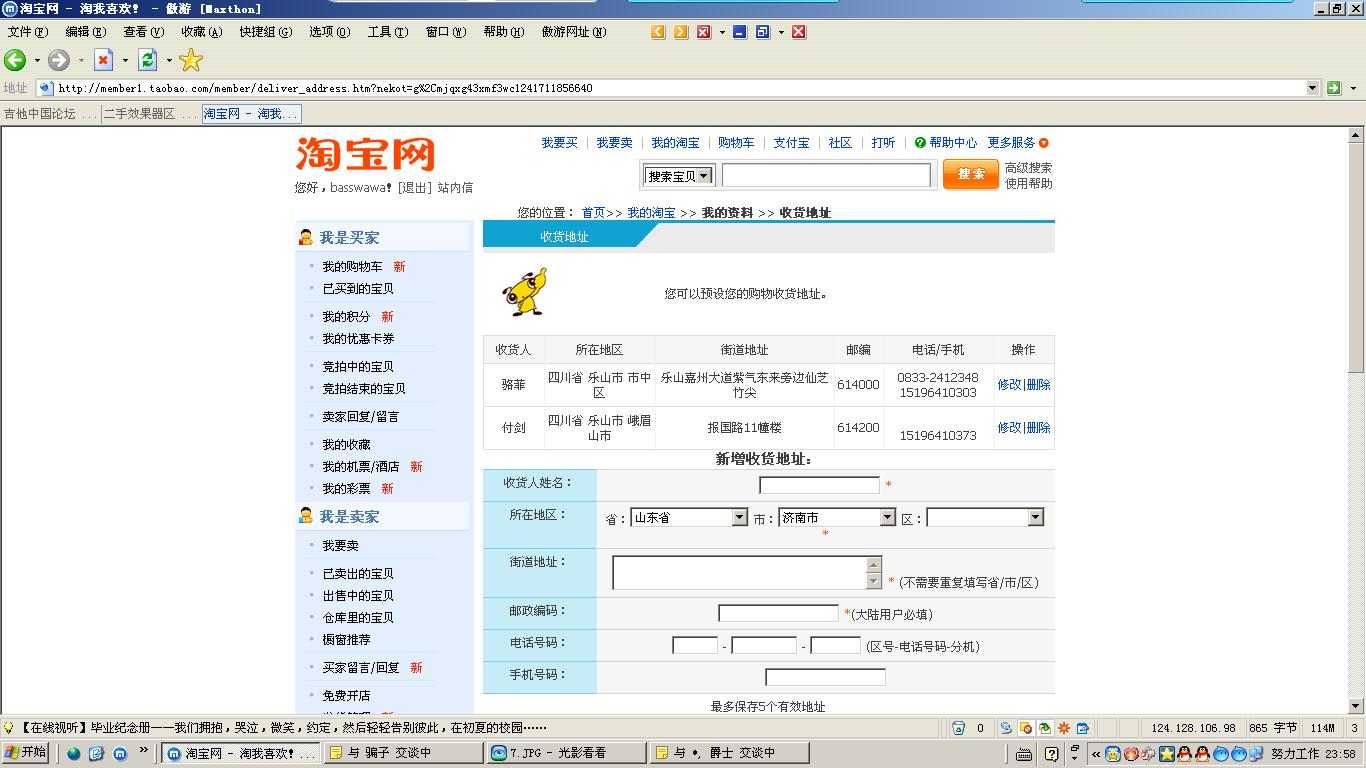Click the question mark help icon in taskbar
The height and width of the screenshot is (768, 1366).
[1051, 754]
